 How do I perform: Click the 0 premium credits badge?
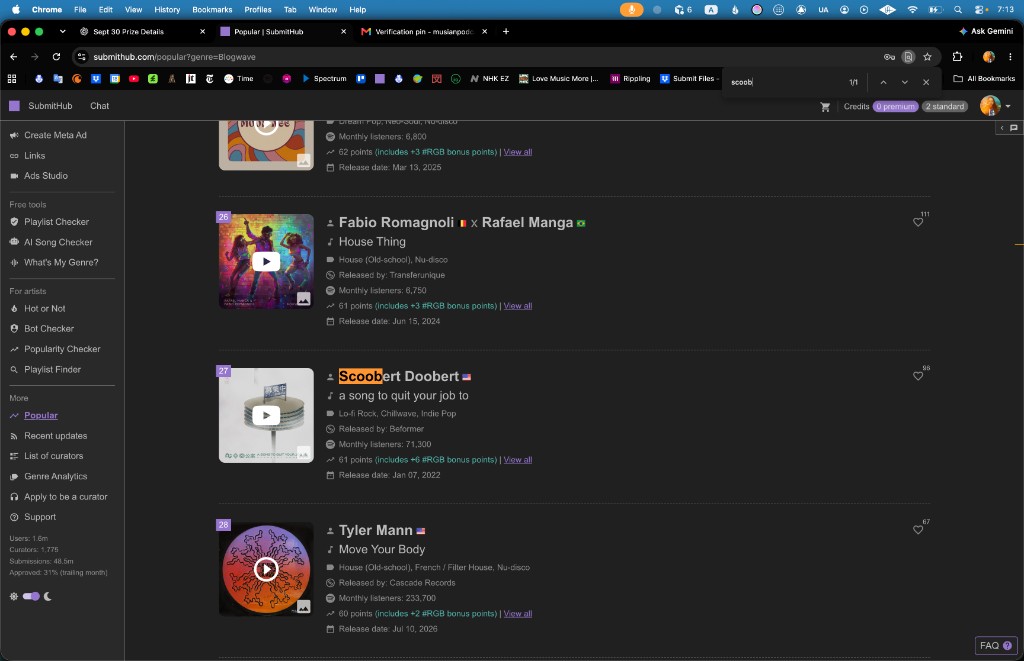pos(895,106)
